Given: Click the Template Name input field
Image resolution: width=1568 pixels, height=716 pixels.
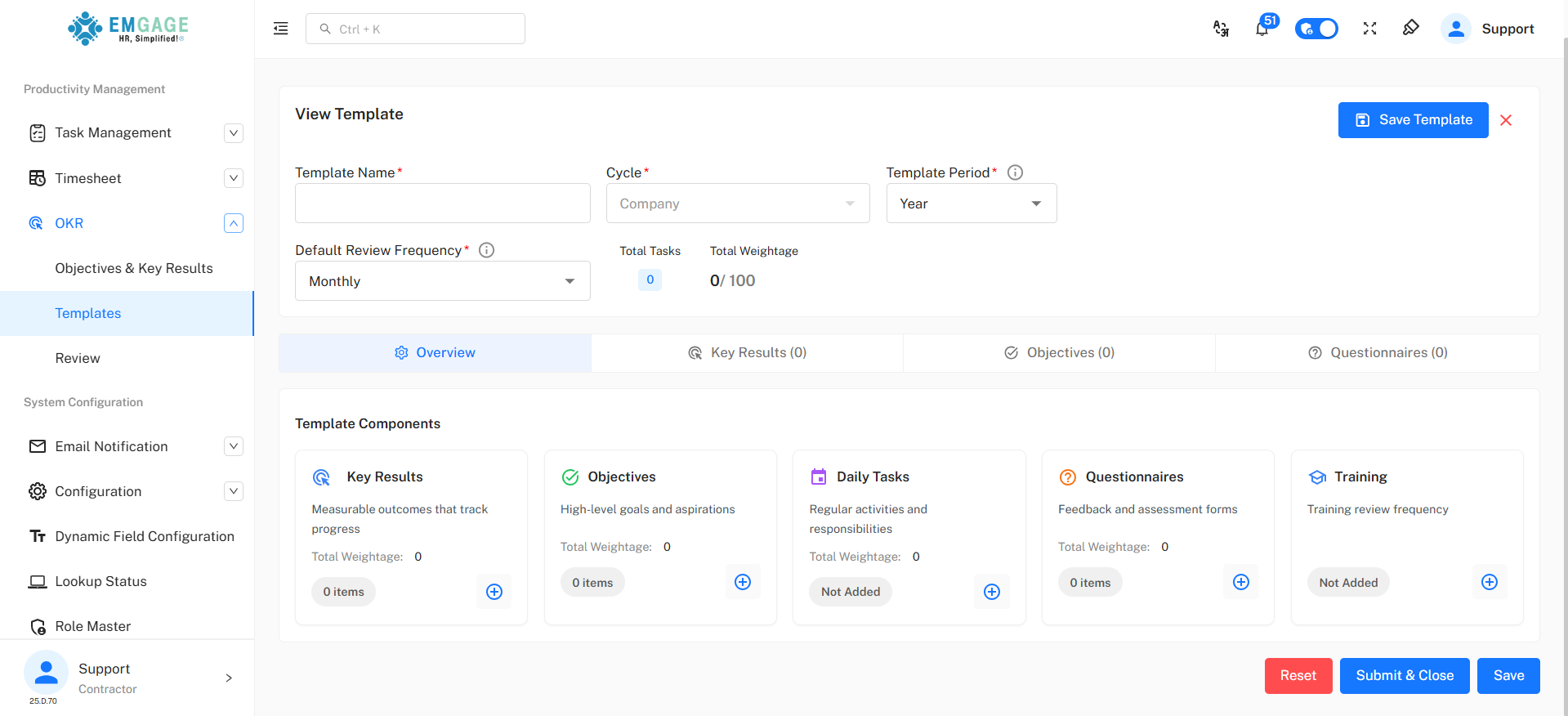Looking at the screenshot, I should click(x=442, y=204).
